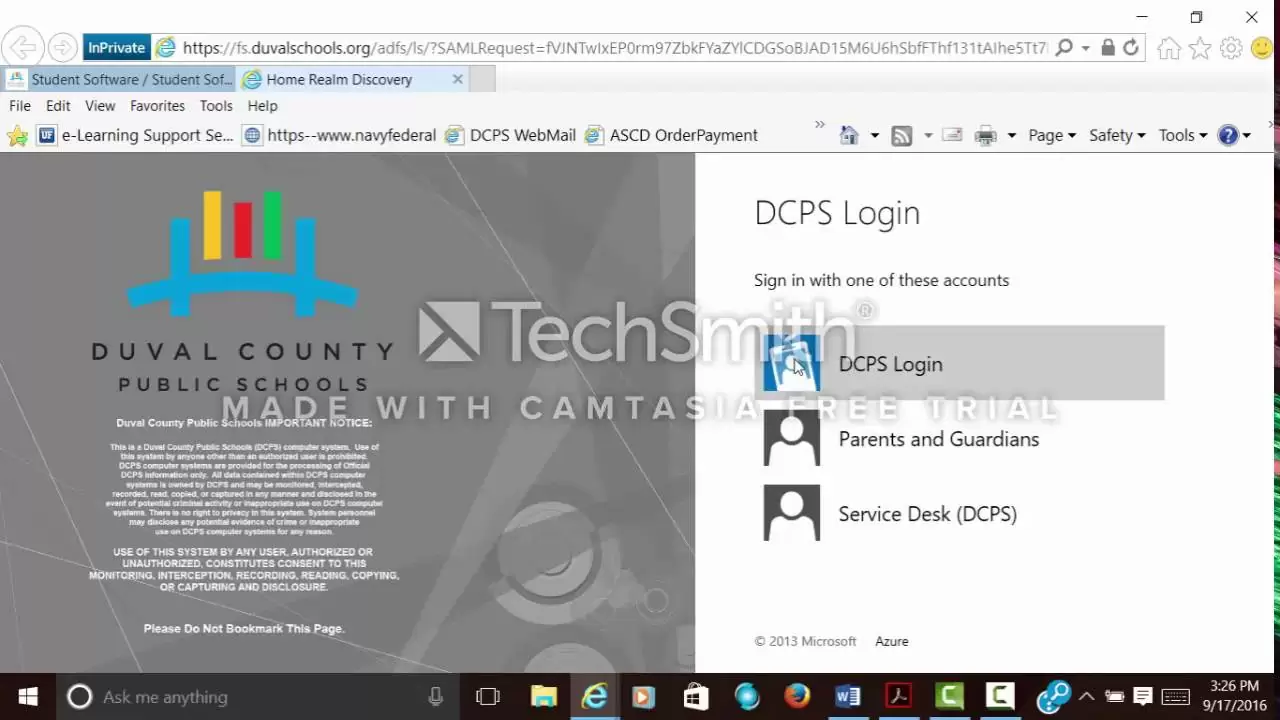The height and width of the screenshot is (720, 1280).
Task: Open File Explorer from the taskbar
Action: [543, 697]
